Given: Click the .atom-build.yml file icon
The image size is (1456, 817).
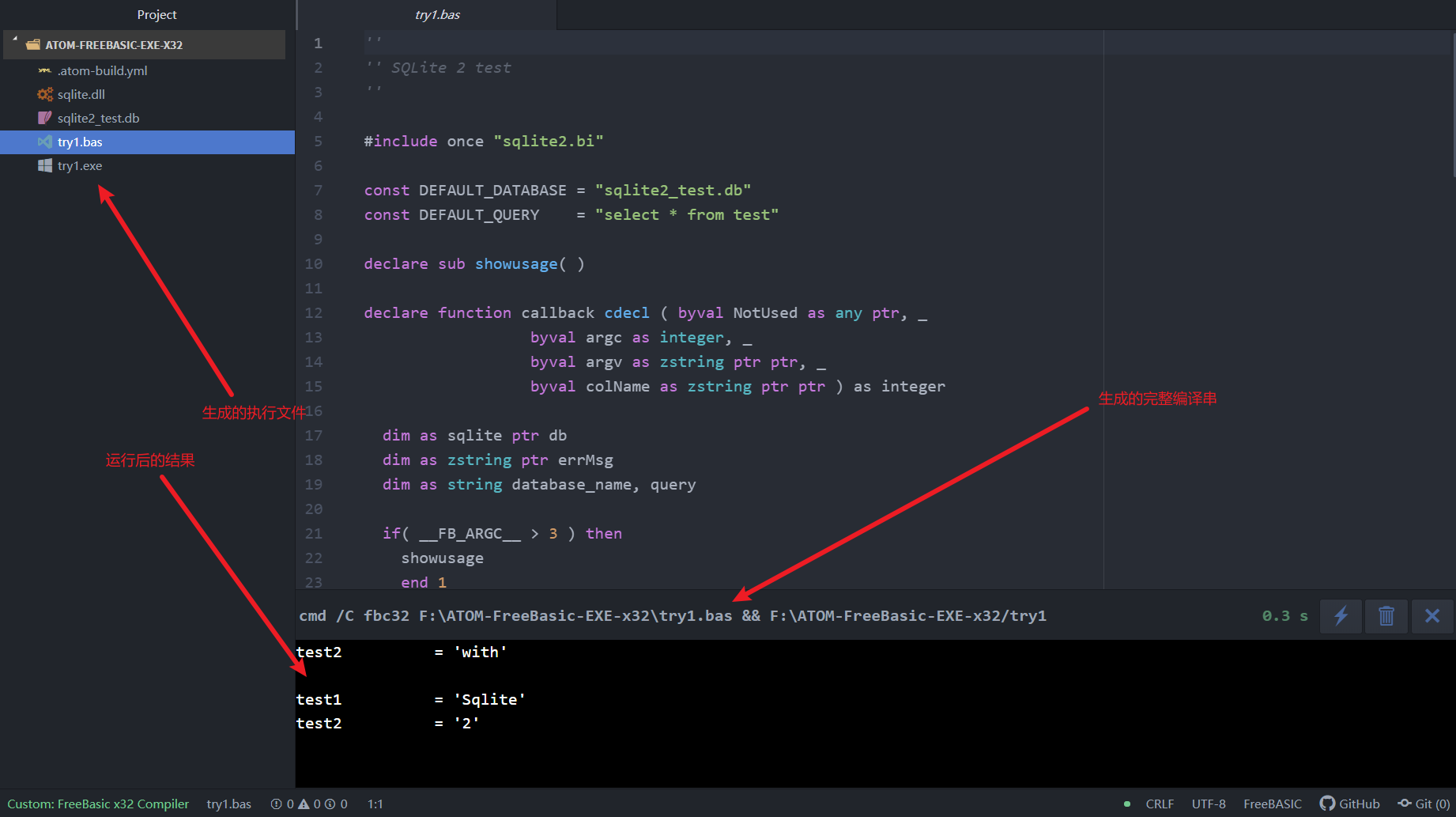Looking at the screenshot, I should point(45,70).
